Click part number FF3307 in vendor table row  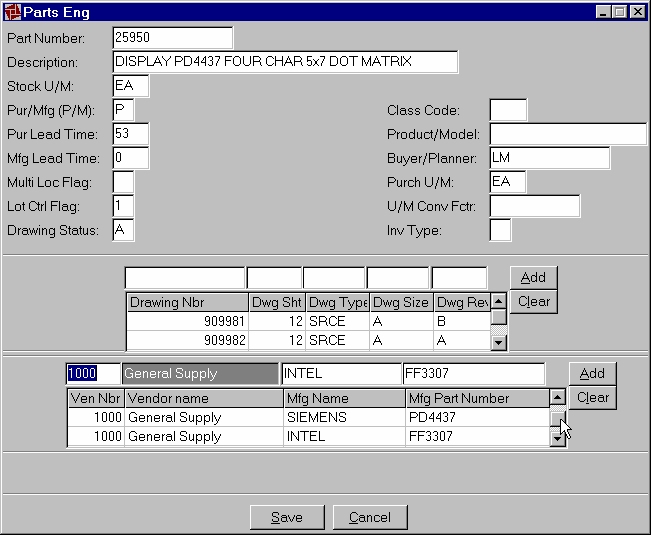[477, 436]
